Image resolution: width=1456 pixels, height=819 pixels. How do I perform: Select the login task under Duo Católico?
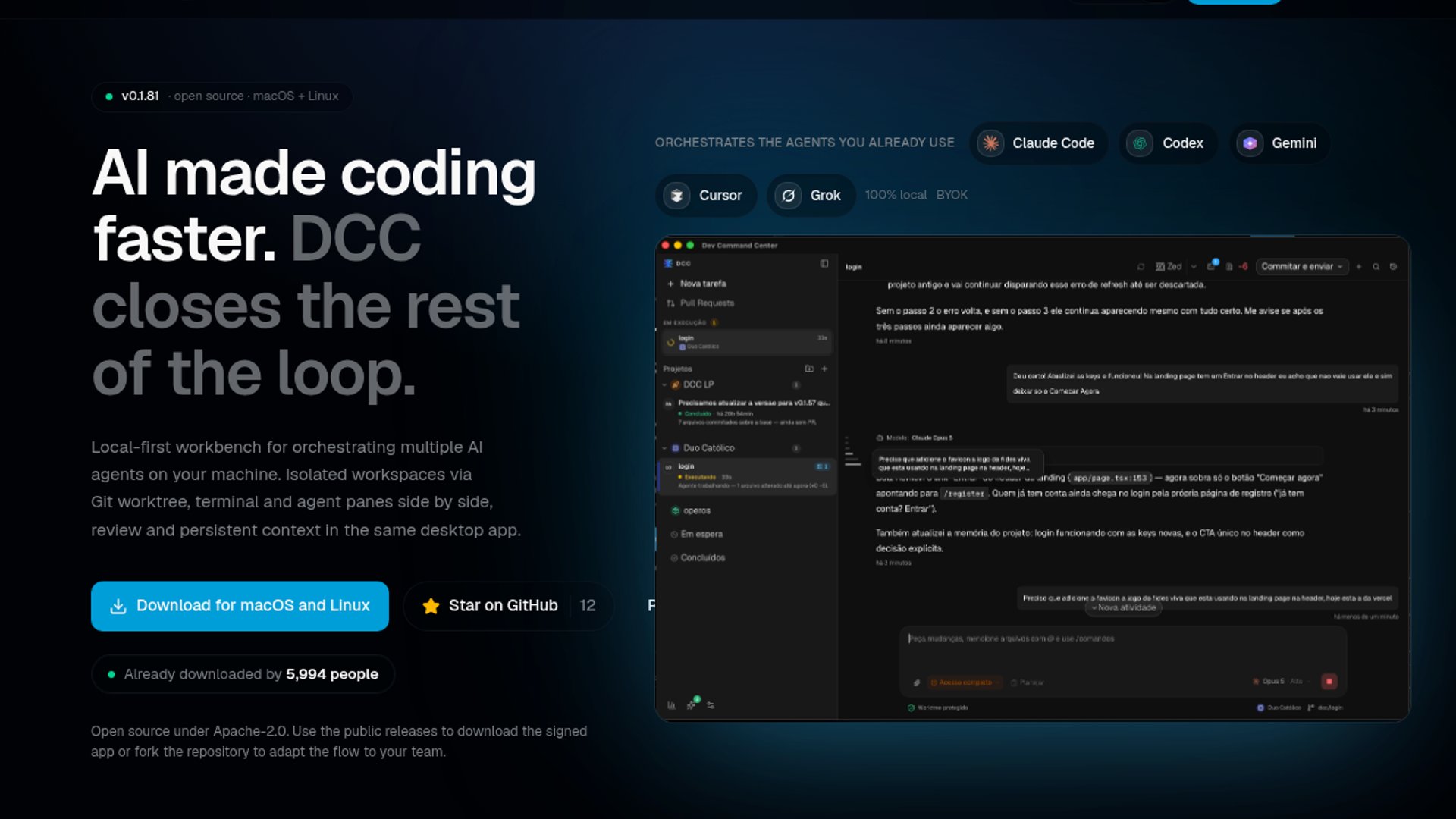[x=747, y=476]
